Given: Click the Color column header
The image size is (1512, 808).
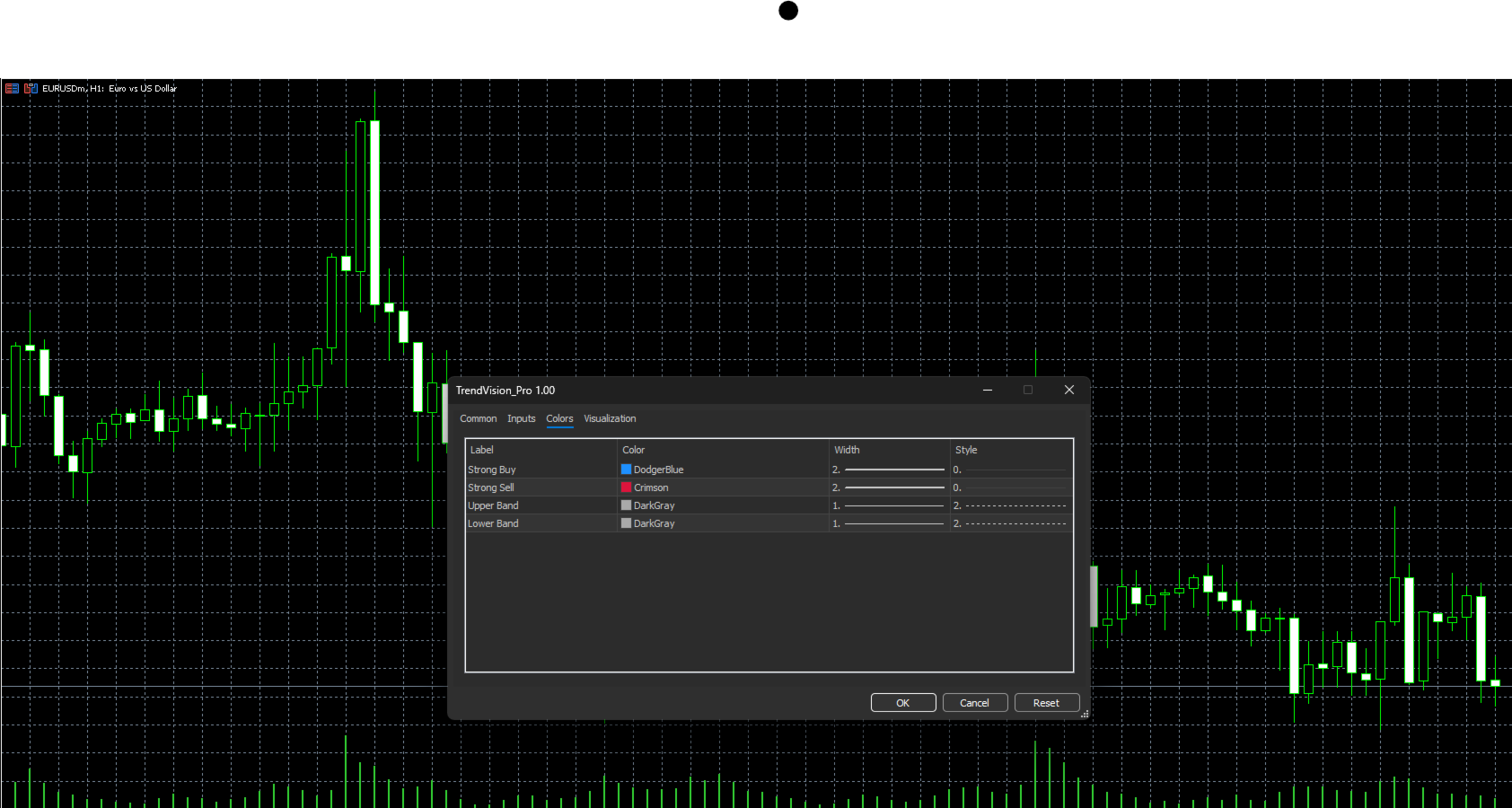Looking at the screenshot, I should [723, 450].
